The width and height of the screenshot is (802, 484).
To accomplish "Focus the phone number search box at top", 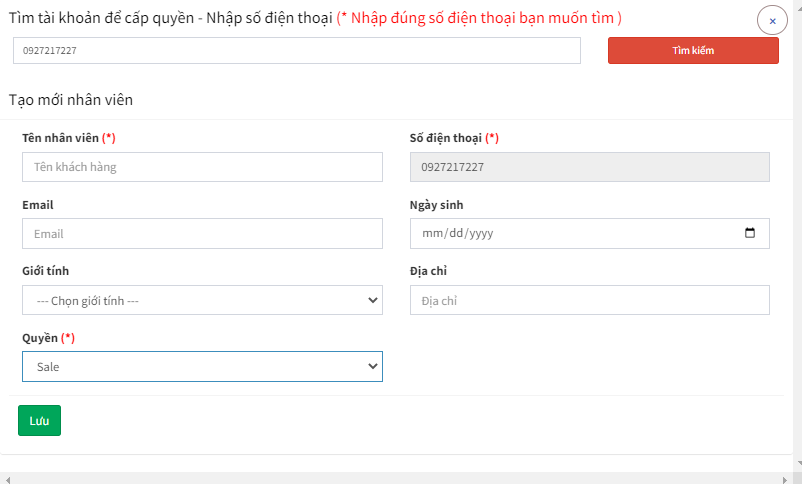I will [x=296, y=51].
